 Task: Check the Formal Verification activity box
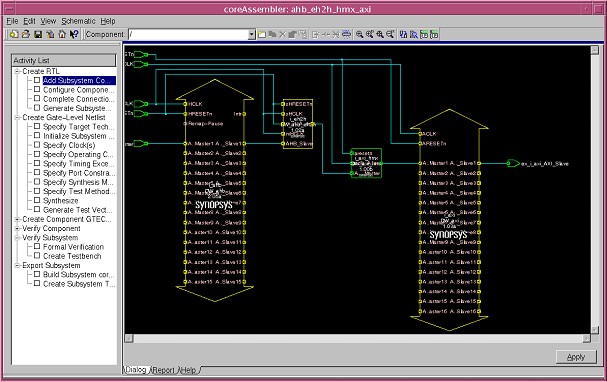tap(37, 247)
